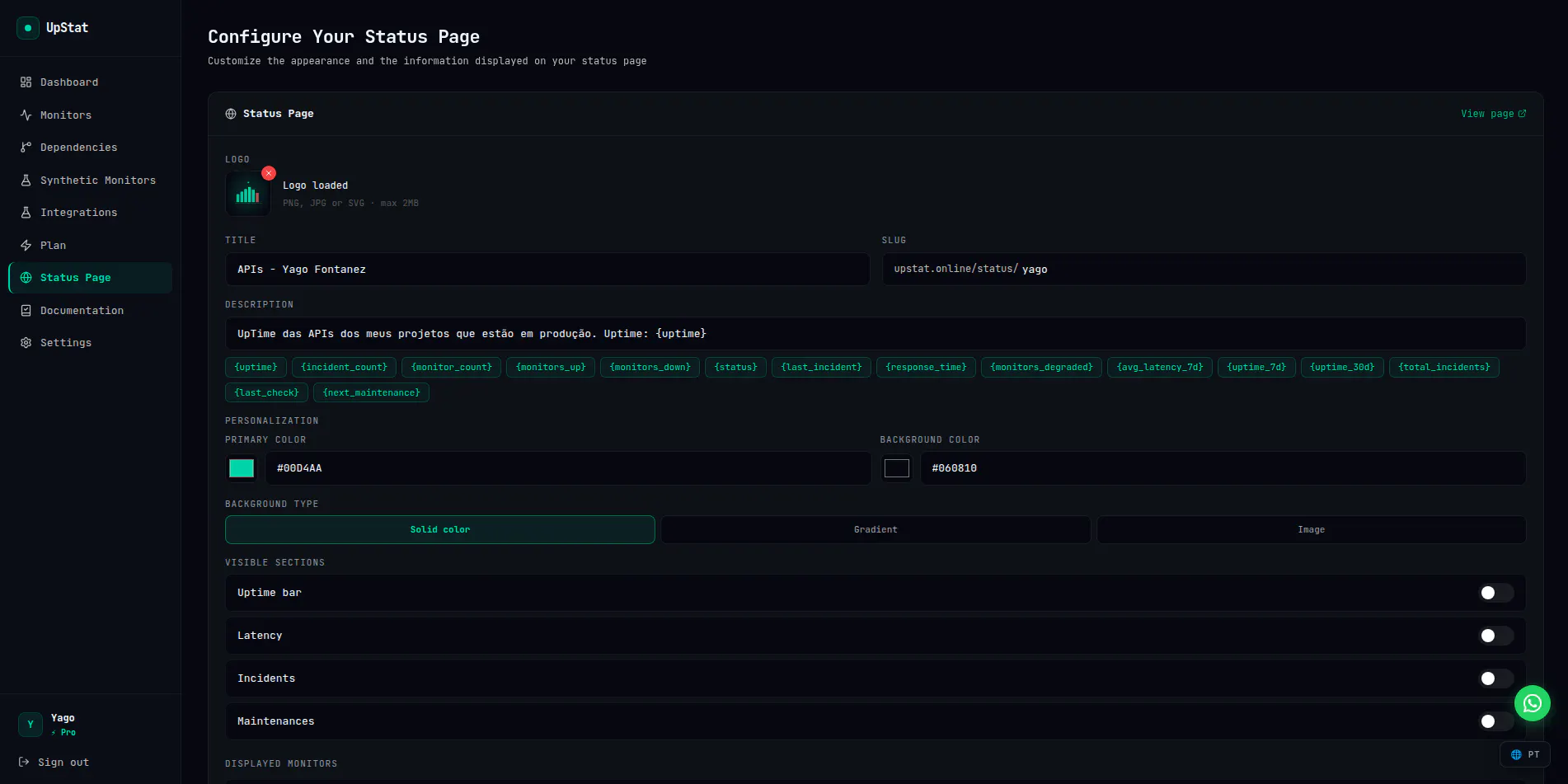Viewport: 1568px width, 784px height.
Task: Navigate to Synthetic Monitors
Action: pyautogui.click(x=90, y=181)
